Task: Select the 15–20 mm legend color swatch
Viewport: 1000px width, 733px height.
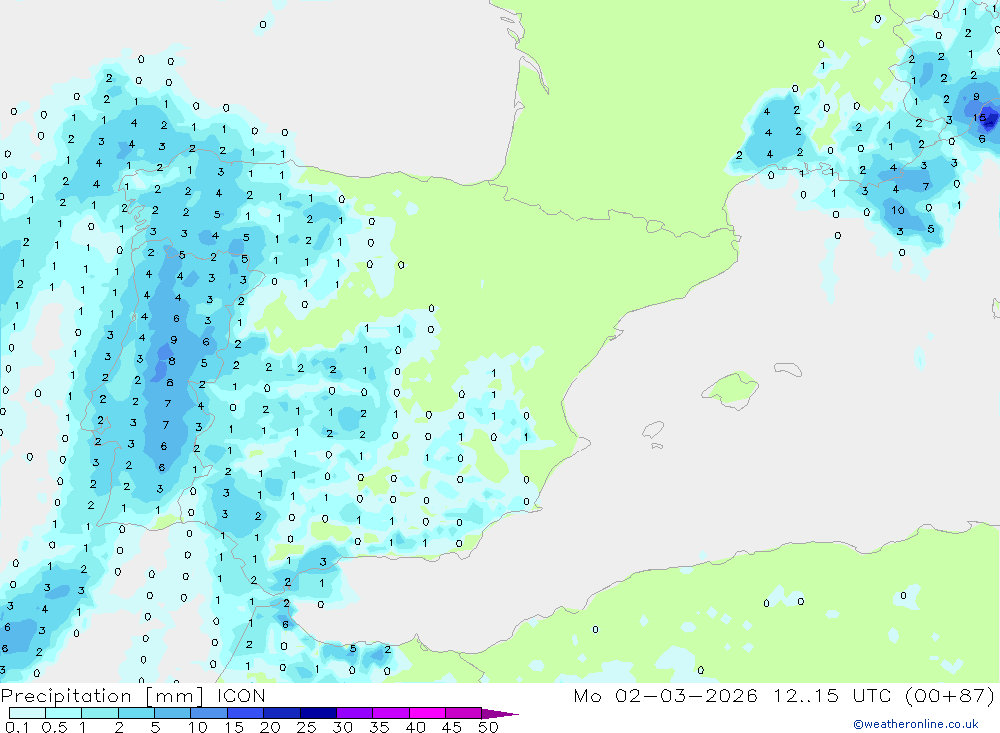Action: click(x=246, y=713)
